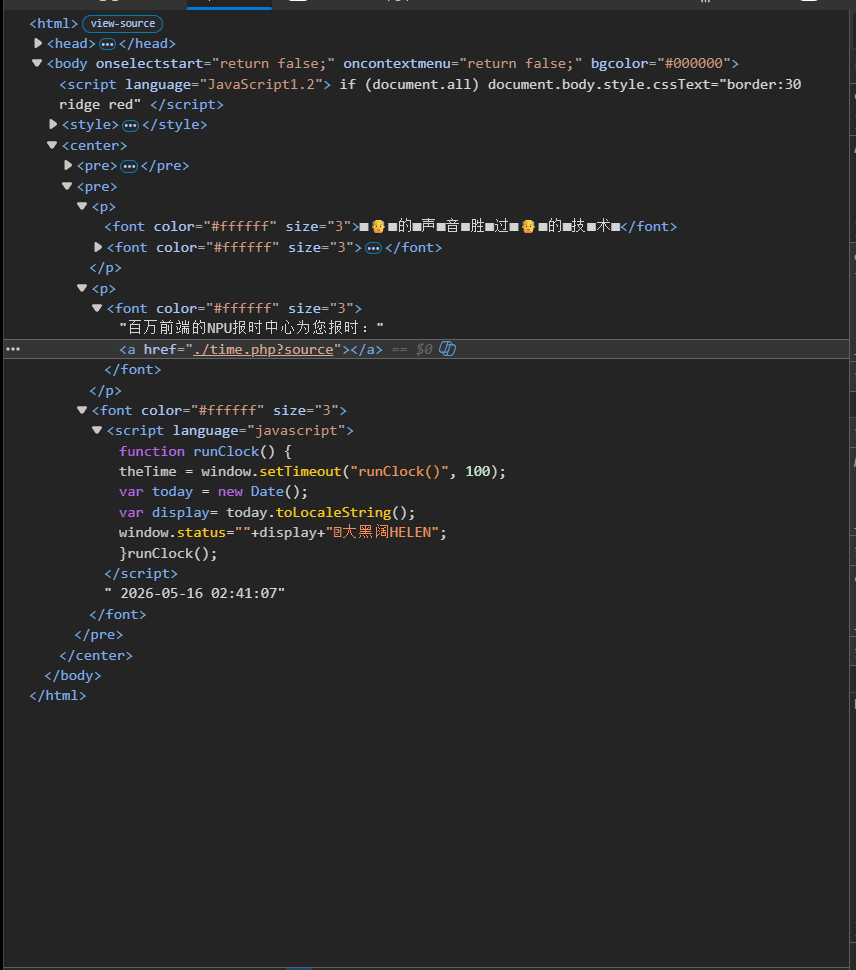This screenshot has height=970, width=856.
Task: Collapse the body element with its triangle
Action: point(37,63)
